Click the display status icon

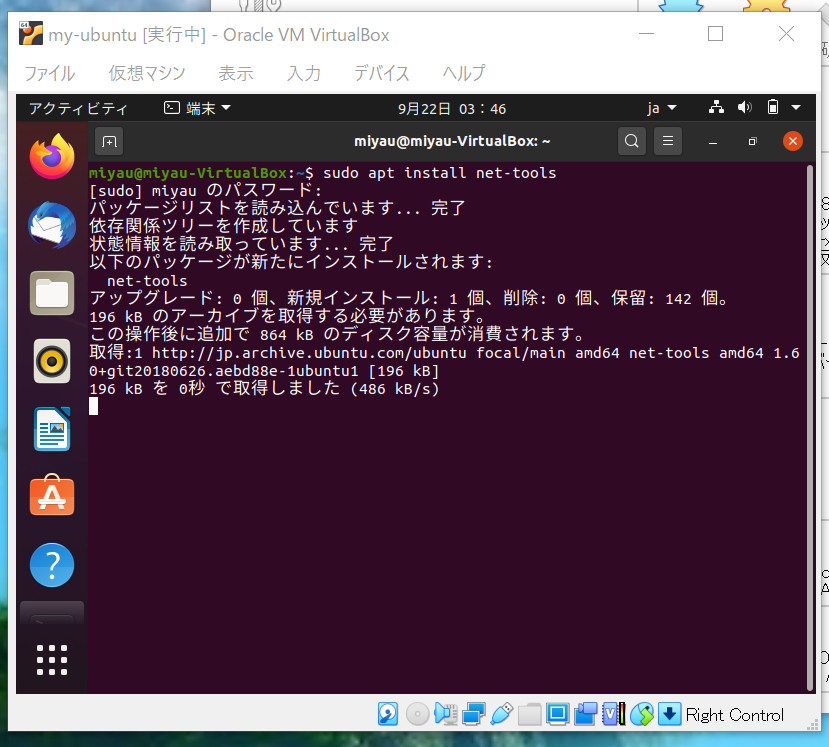[557, 714]
